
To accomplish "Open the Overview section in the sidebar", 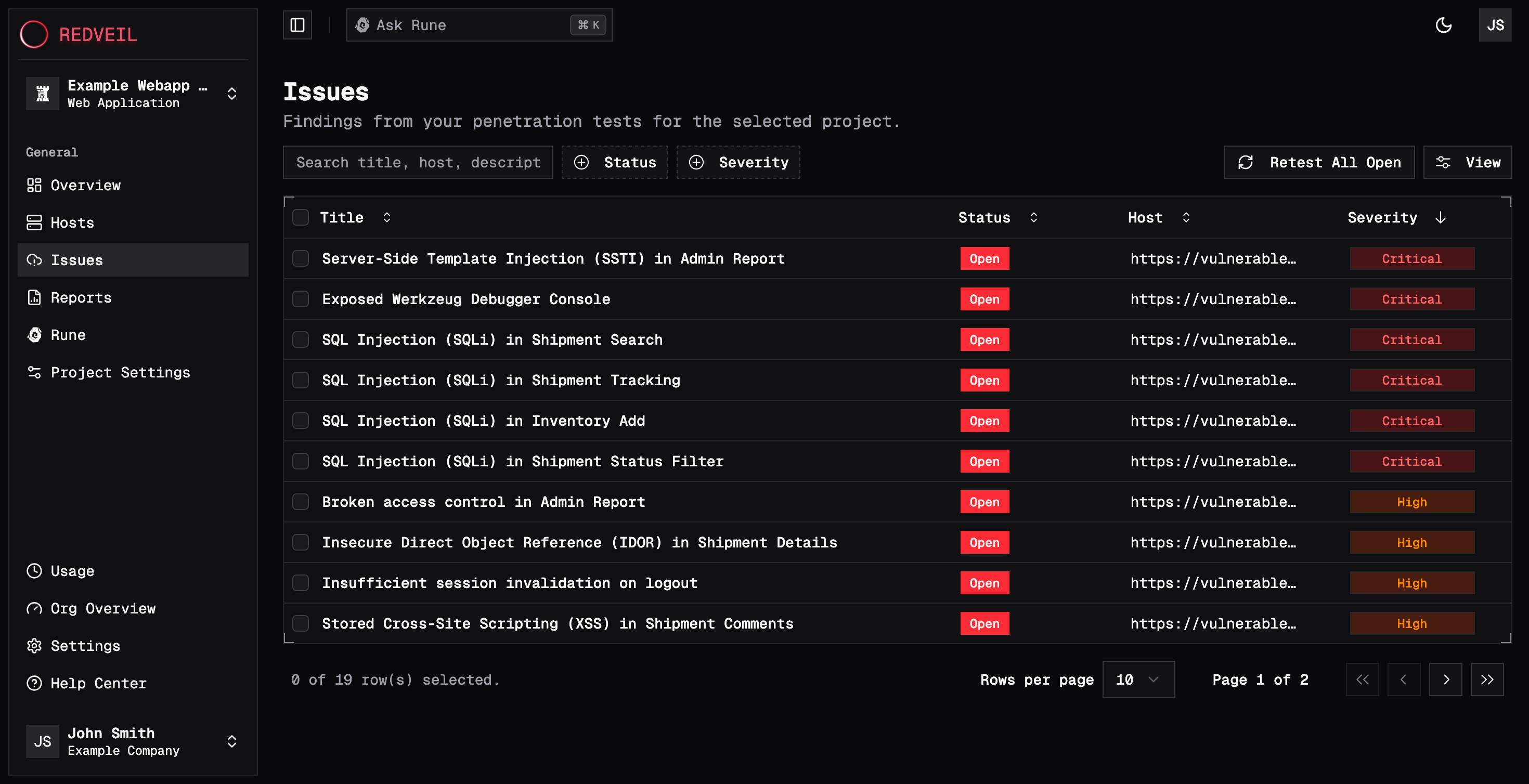I will [x=86, y=185].
